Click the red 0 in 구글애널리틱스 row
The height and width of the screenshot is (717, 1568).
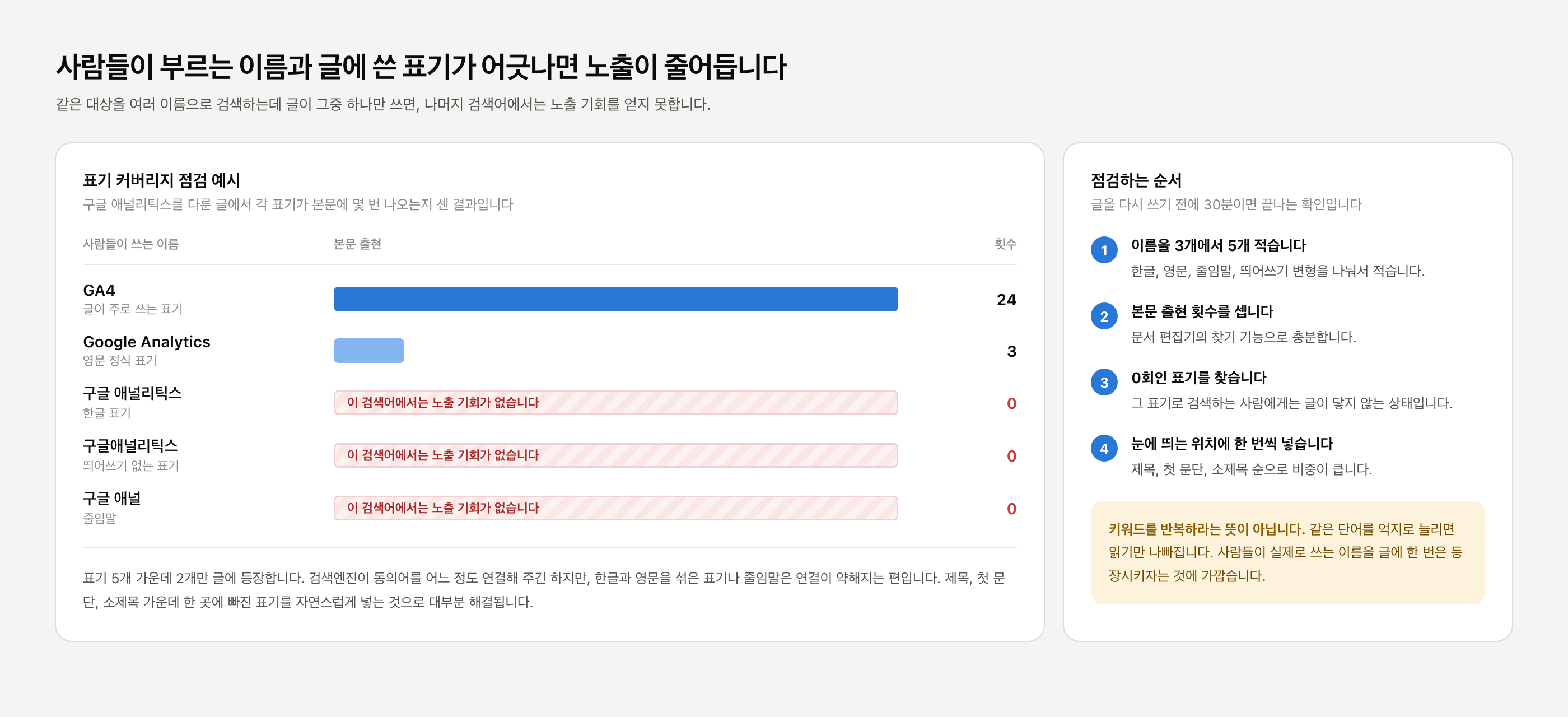(1011, 456)
